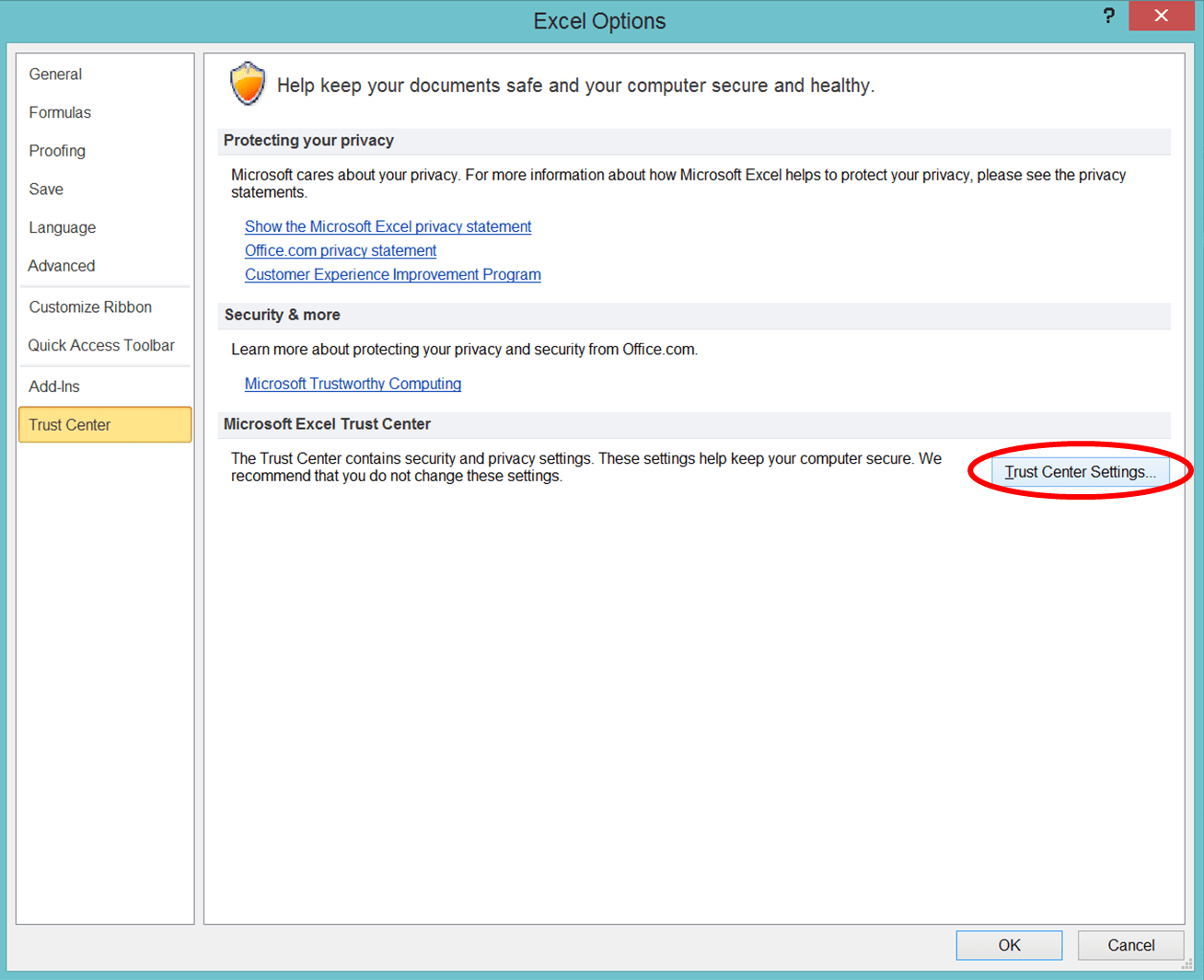Click the help question mark icon

click(x=1108, y=16)
